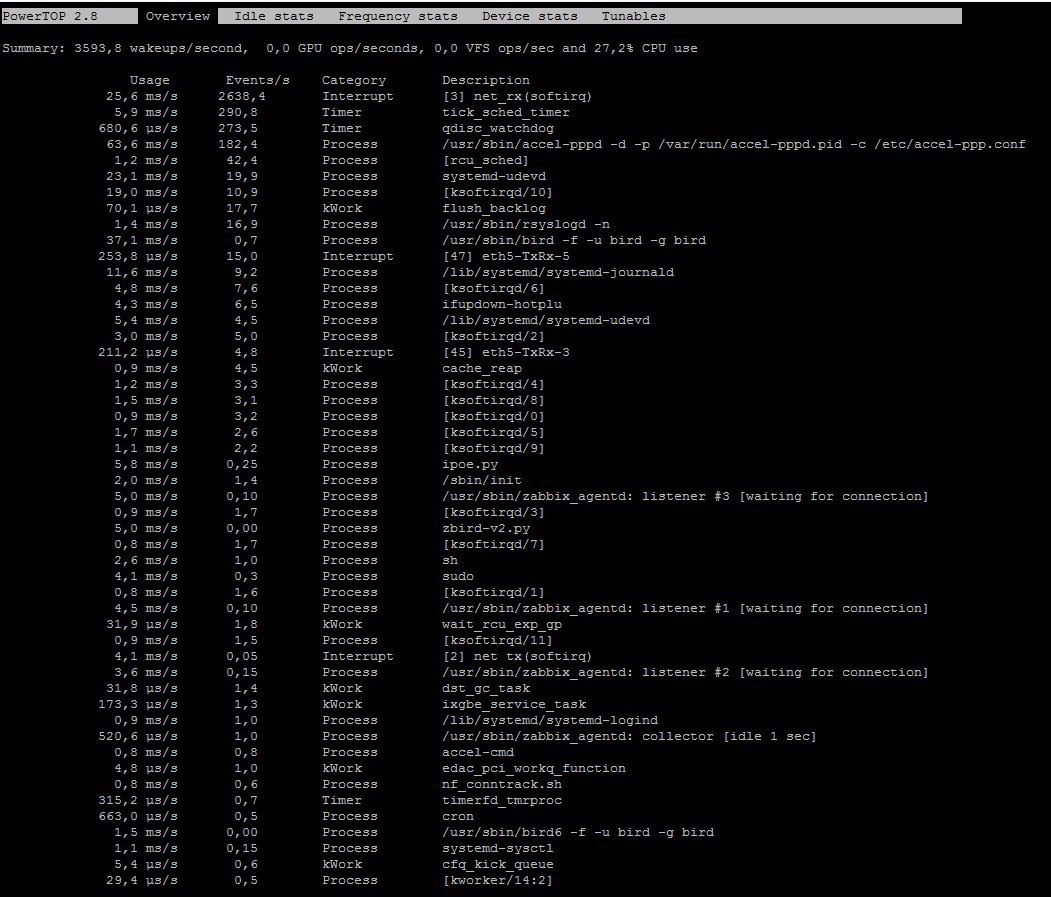Image resolution: width=1051 pixels, height=897 pixels.
Task: Click the nf_conntrack.sh process row
Action: (x=338, y=784)
